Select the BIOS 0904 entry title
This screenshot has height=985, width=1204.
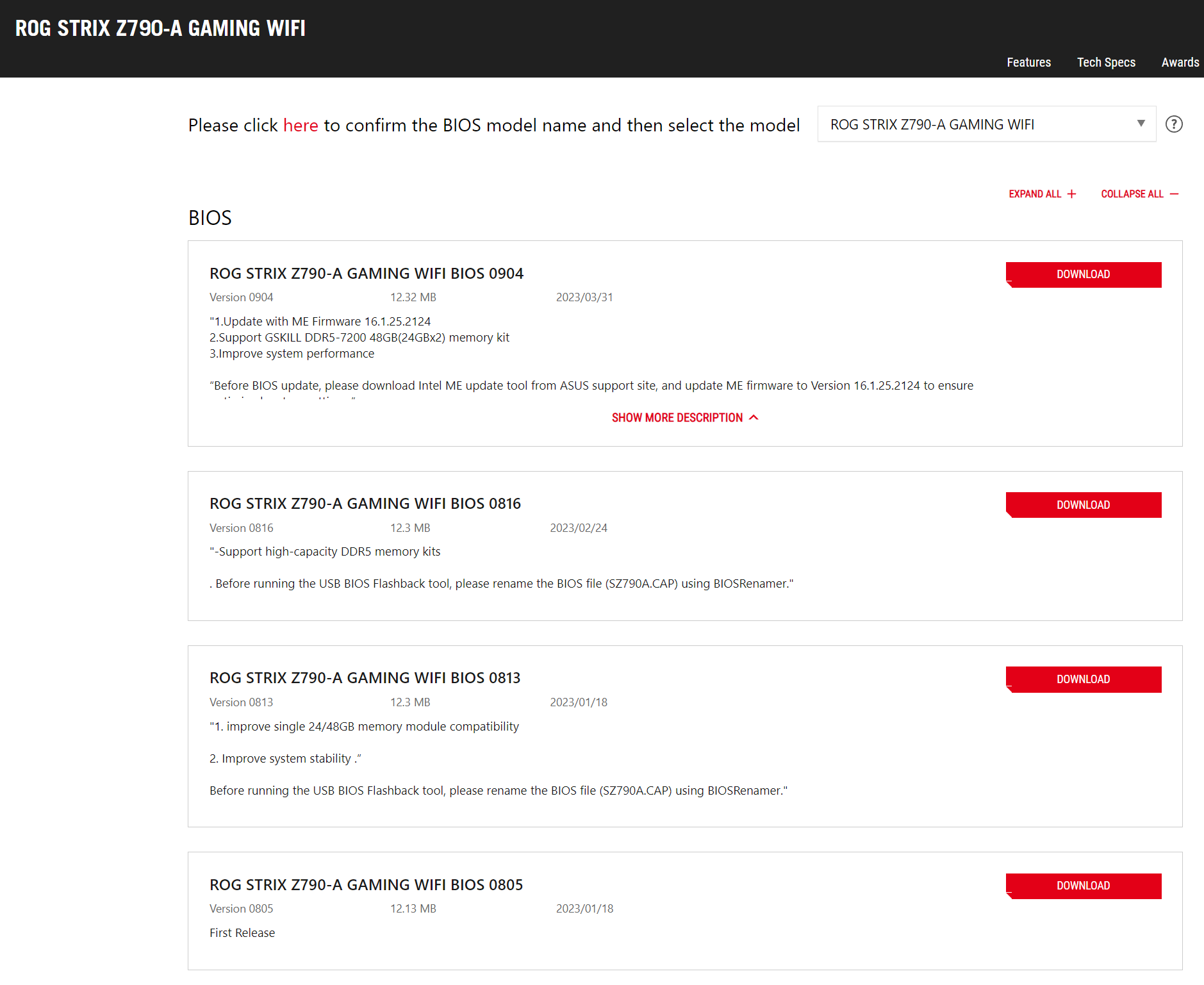[367, 274]
